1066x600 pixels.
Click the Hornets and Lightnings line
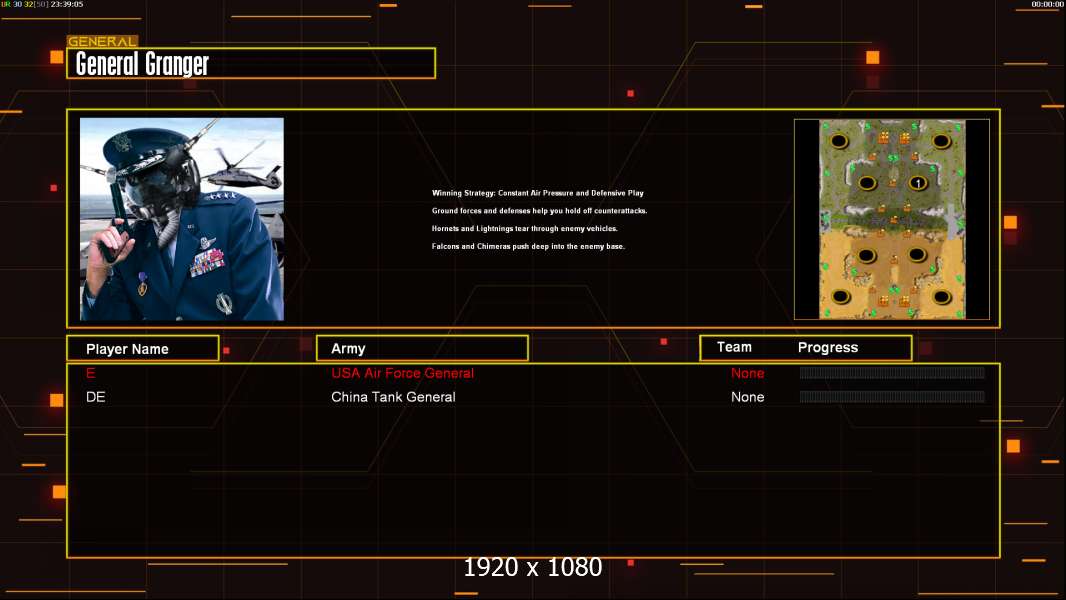(x=525, y=228)
